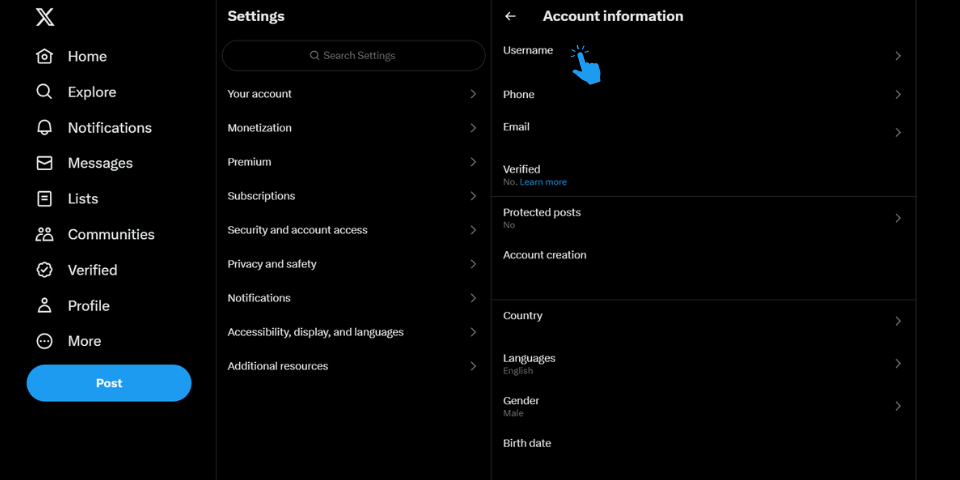Click the Country label
Screen dimensions: 960x480
coord(522,316)
